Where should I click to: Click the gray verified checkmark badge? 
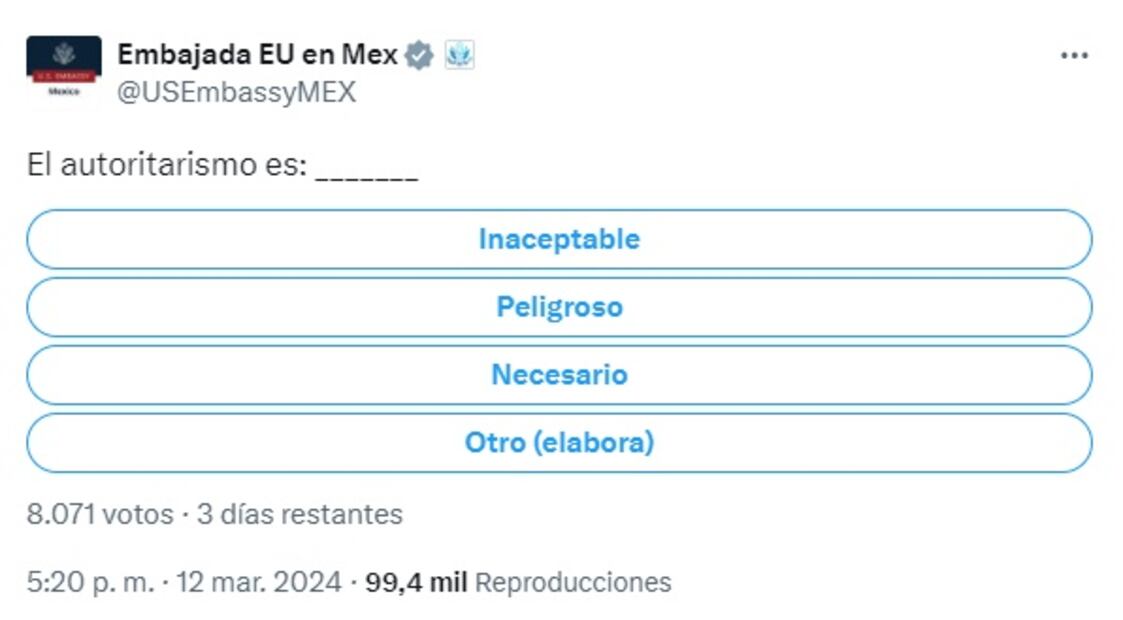(x=418, y=54)
